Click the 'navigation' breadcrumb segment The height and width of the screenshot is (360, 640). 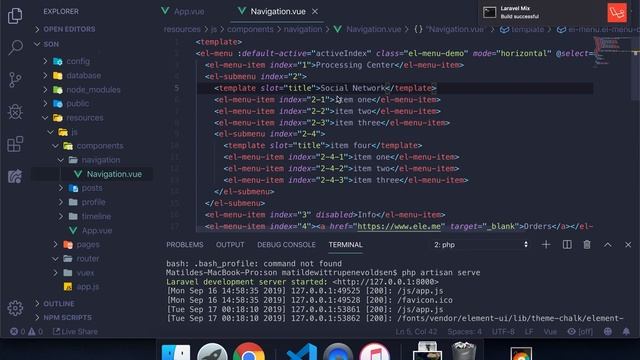(303, 29)
